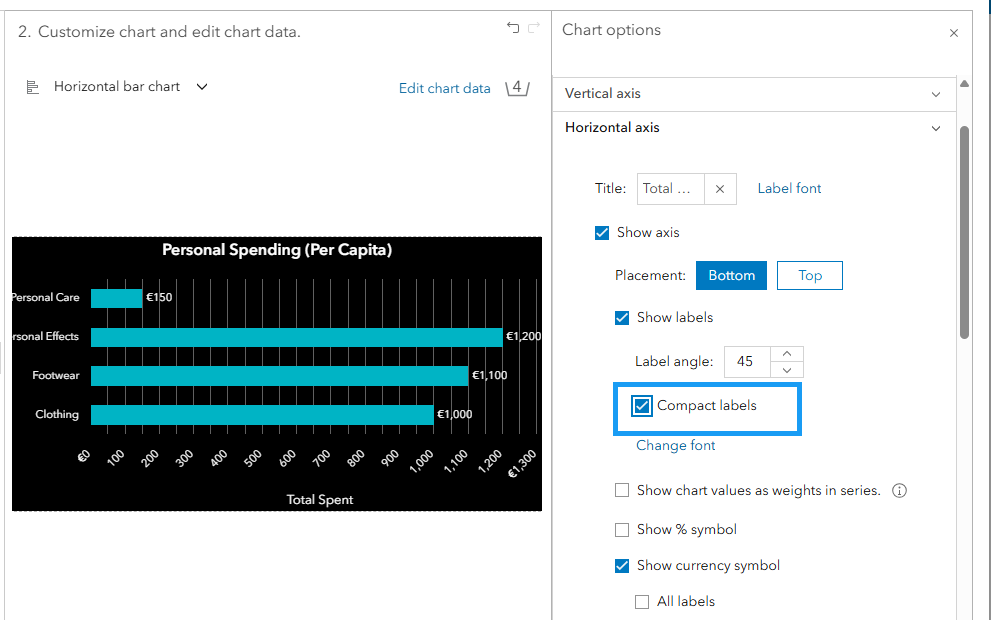
Task: Click the info icon beside chart values as weights
Action: click(x=899, y=491)
